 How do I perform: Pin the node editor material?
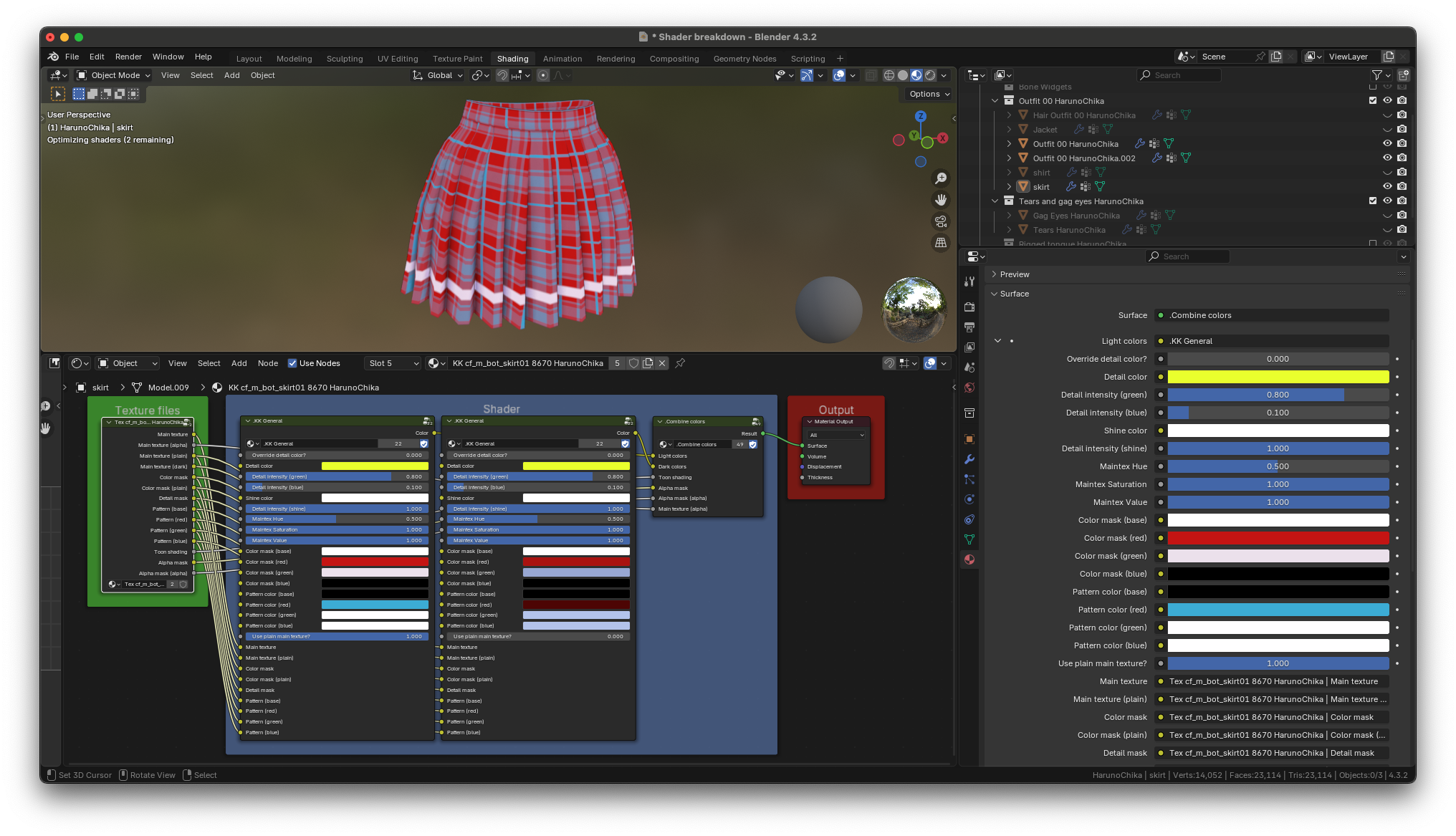(680, 363)
